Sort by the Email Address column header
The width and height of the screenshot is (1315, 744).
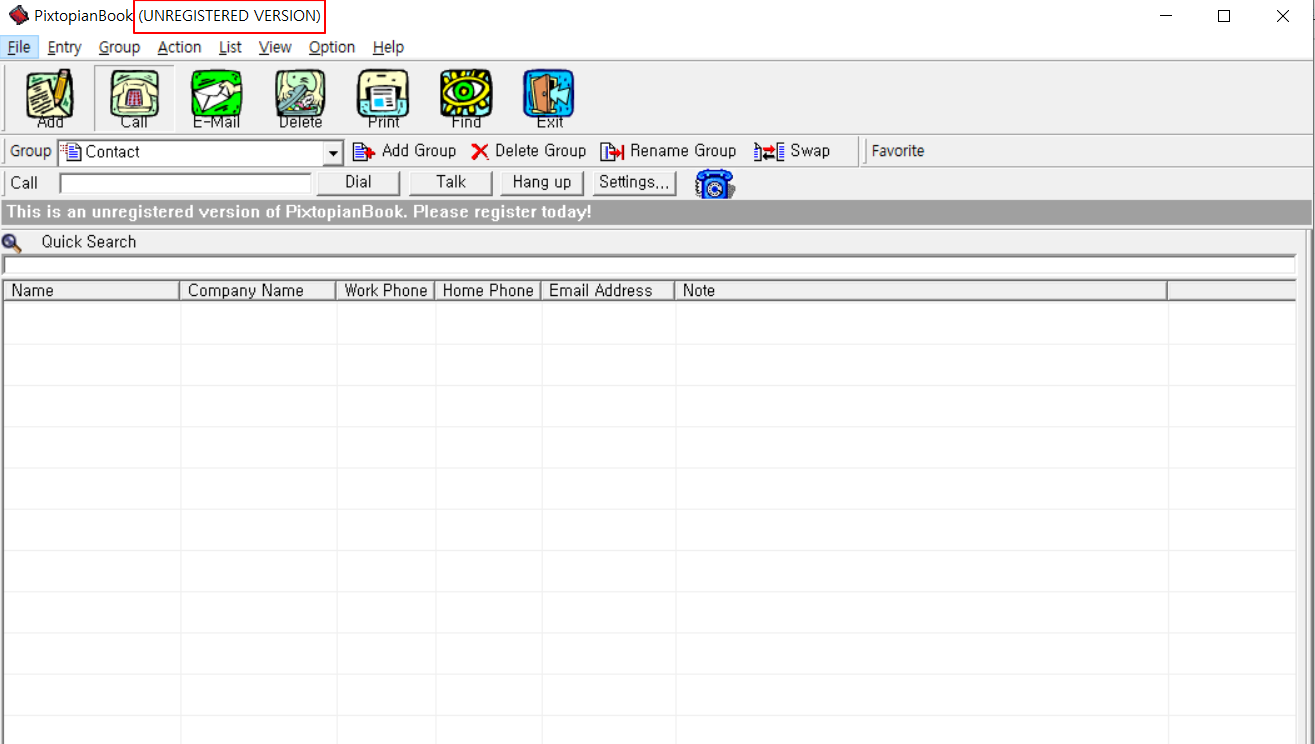pos(607,290)
